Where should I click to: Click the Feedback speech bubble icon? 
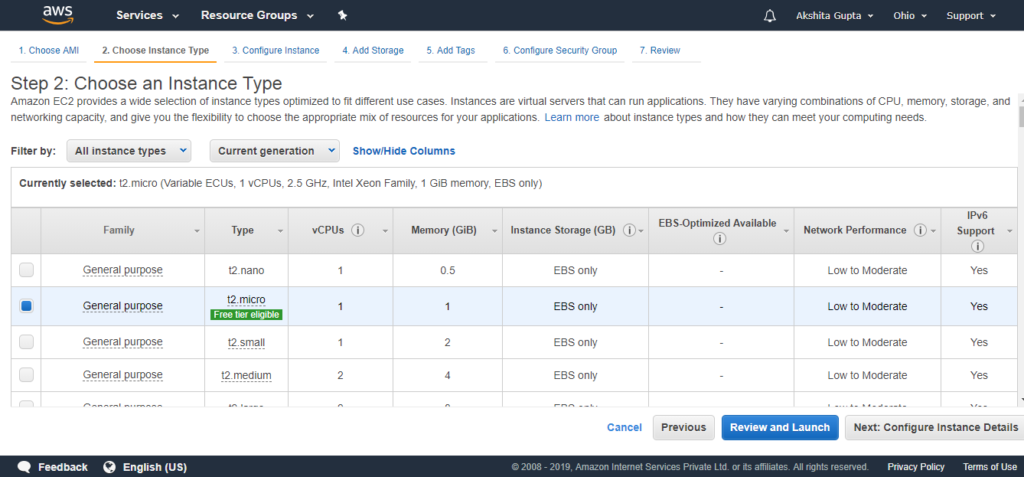[24, 467]
